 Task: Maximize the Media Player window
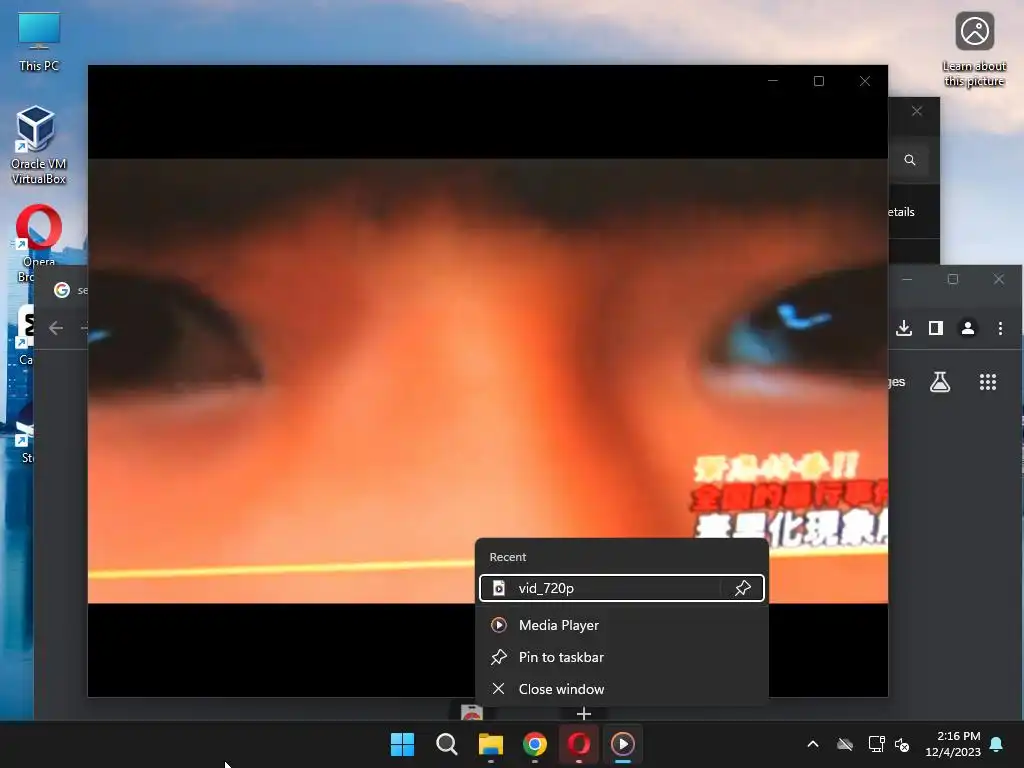[x=819, y=81]
